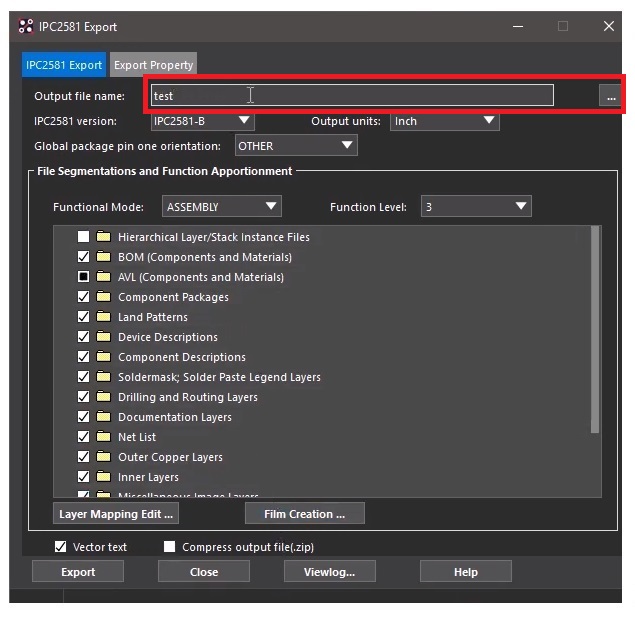Select the Land Patterns row label
This screenshot has width=635, height=624.
coord(153,317)
